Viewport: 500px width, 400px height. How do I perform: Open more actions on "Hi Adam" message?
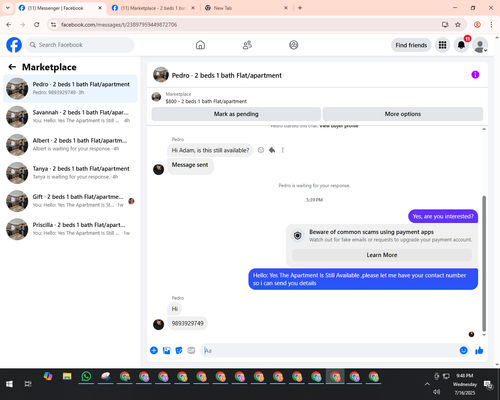click(x=283, y=150)
